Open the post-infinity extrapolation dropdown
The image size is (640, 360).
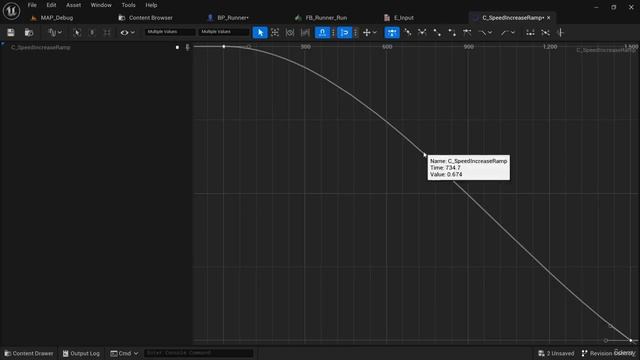(x=508, y=33)
